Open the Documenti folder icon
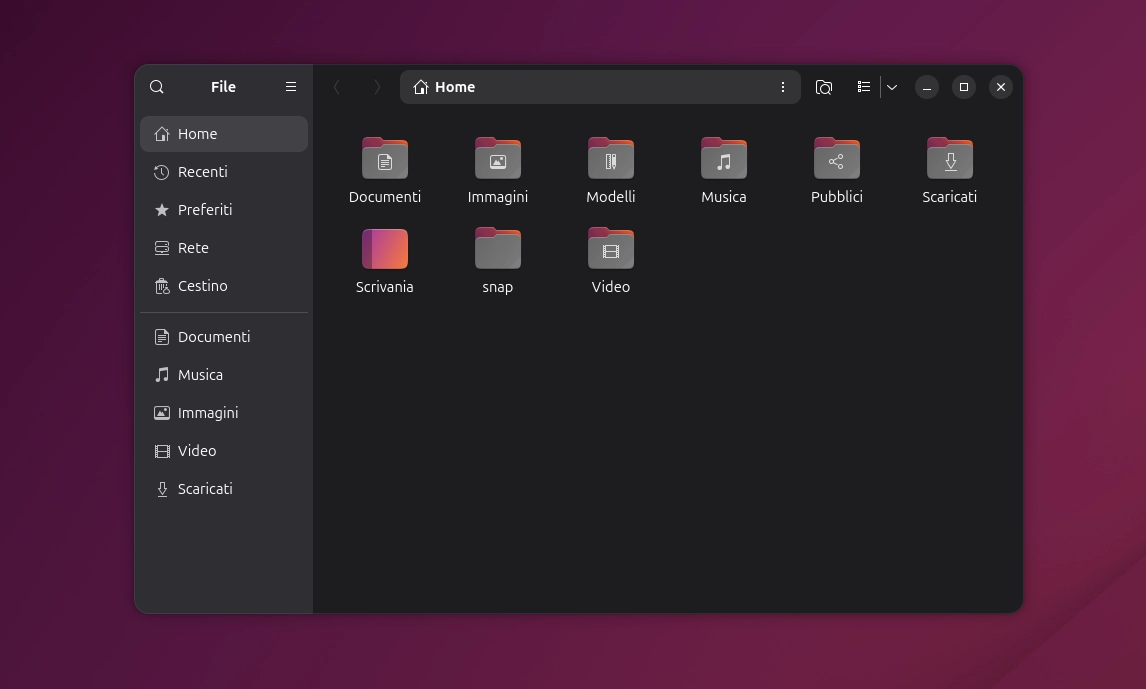Image resolution: width=1146 pixels, height=689 pixels. pyautogui.click(x=385, y=159)
